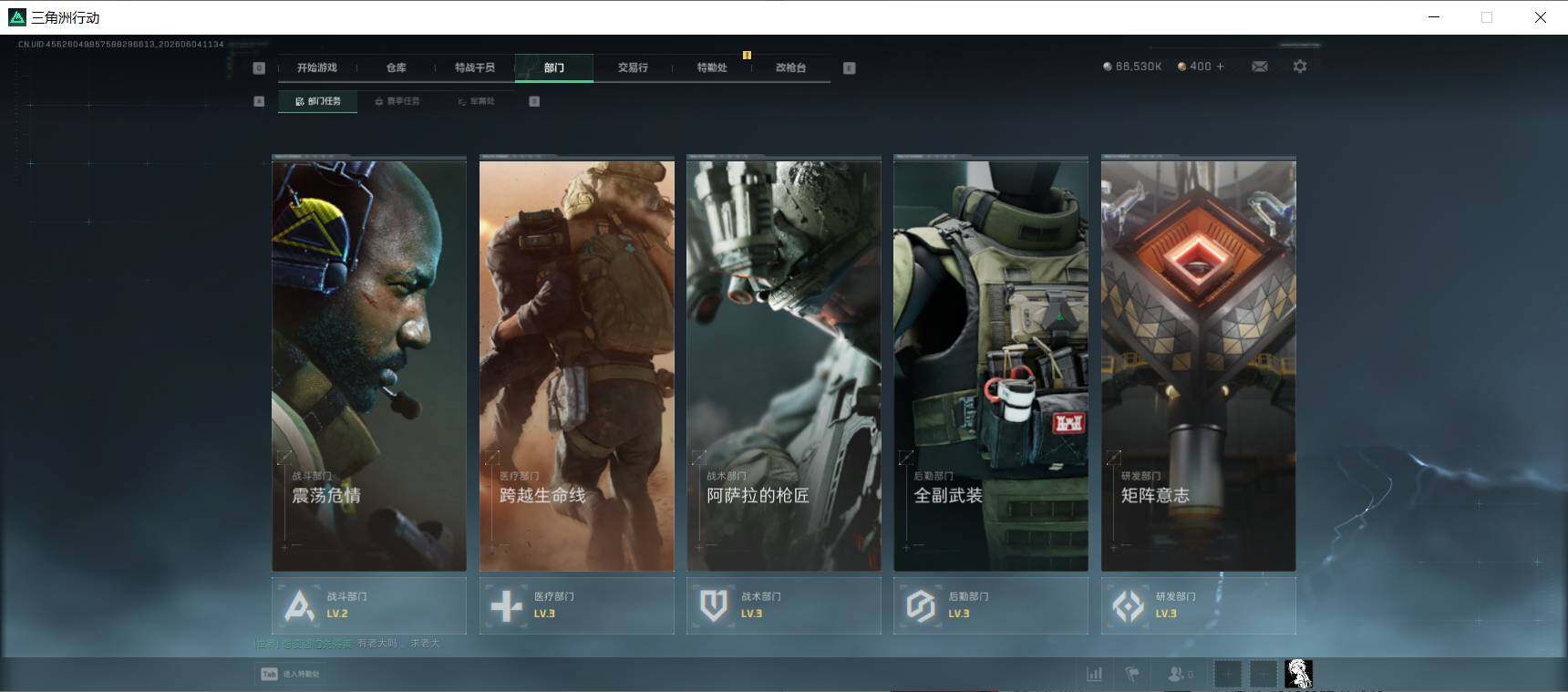Open the 开始游戏 tab
This screenshot has height=692, width=1568.
(316, 67)
